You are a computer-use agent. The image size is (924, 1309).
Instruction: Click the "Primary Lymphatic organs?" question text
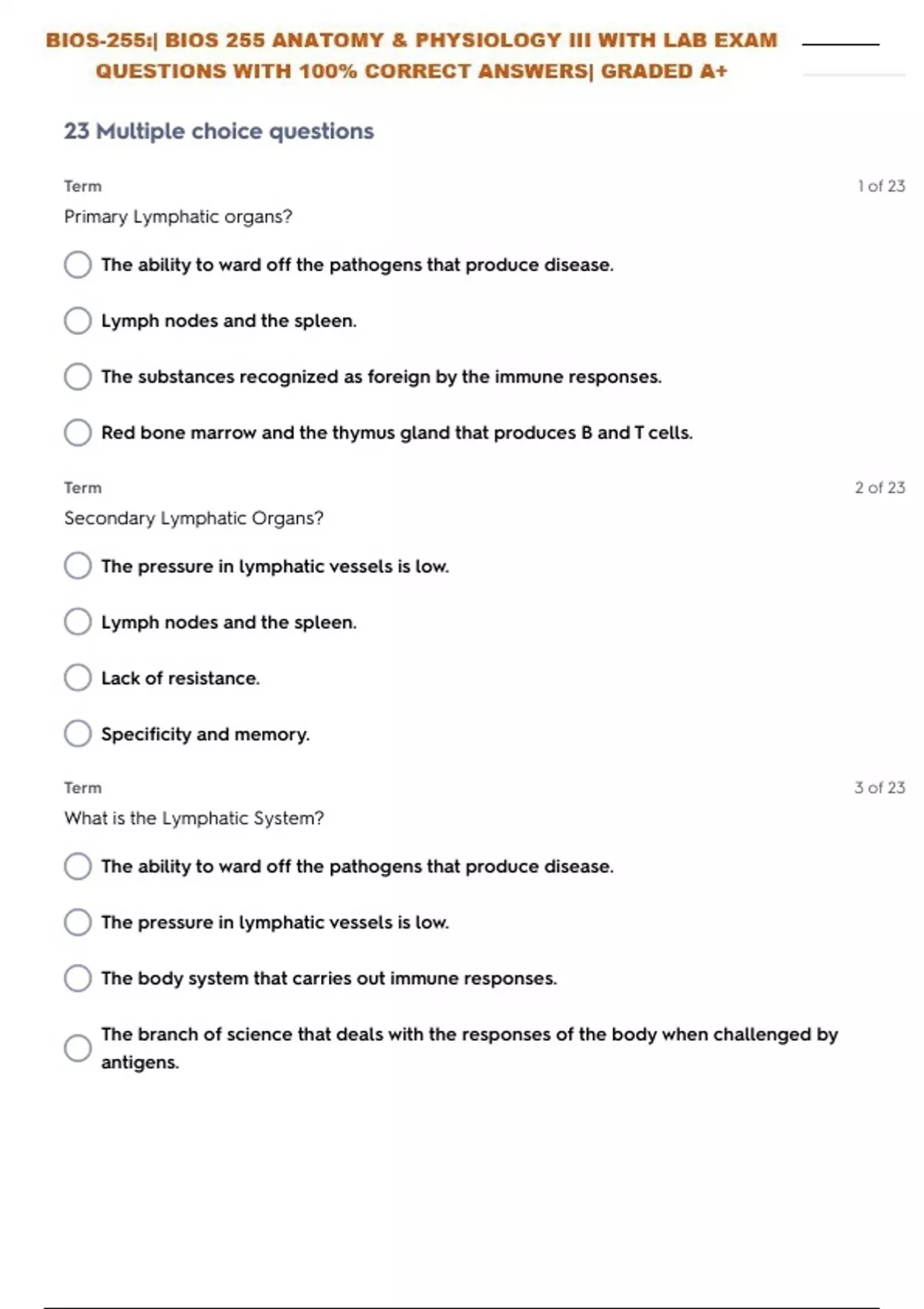(178, 217)
